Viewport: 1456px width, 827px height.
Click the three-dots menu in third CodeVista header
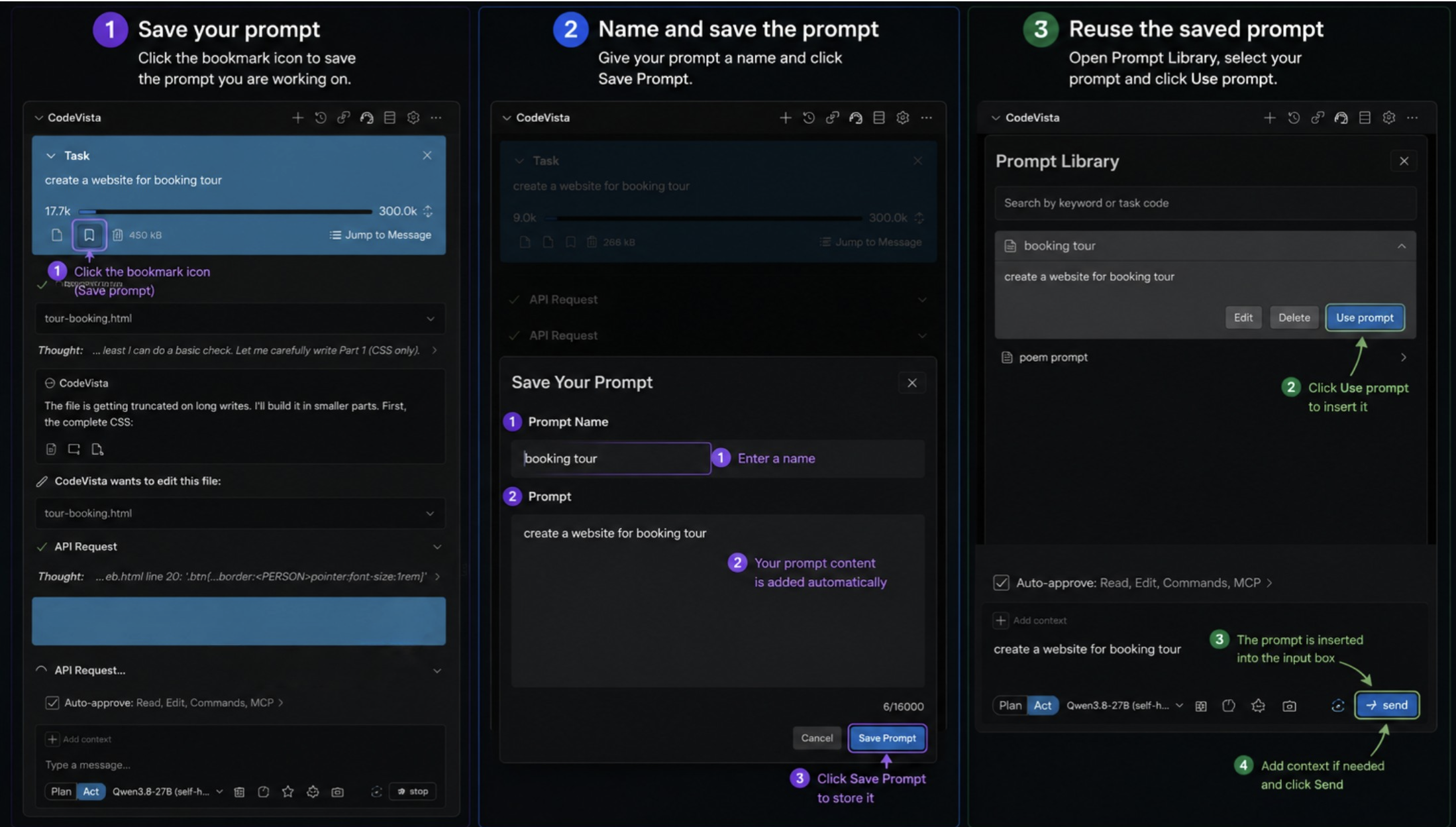(x=1412, y=117)
